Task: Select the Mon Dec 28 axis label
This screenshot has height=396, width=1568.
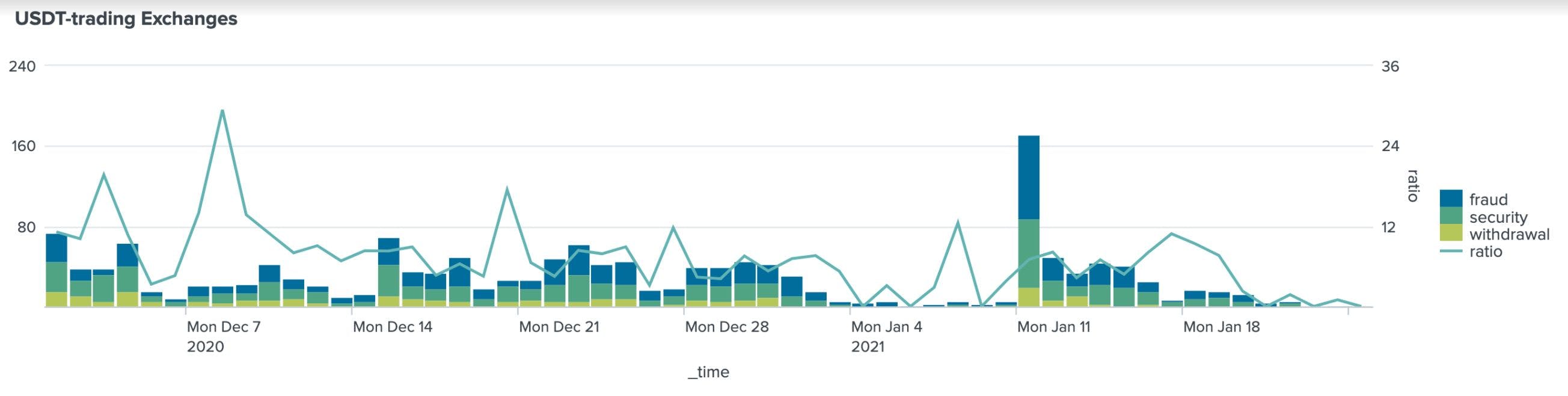Action: (x=727, y=327)
